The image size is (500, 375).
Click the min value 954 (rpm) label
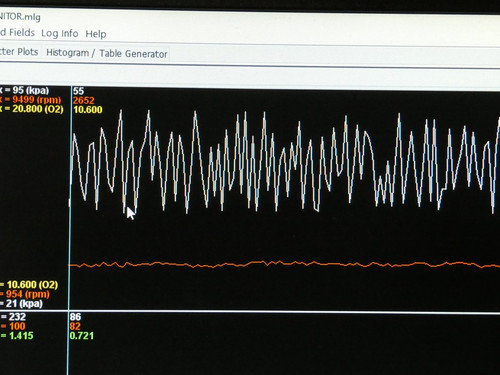point(25,294)
